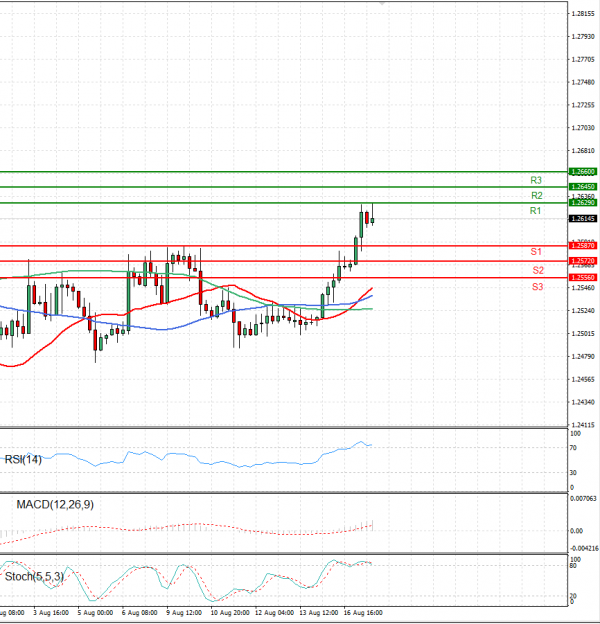
Task: Click the RSI(14) indicator label
Action: pos(23,460)
